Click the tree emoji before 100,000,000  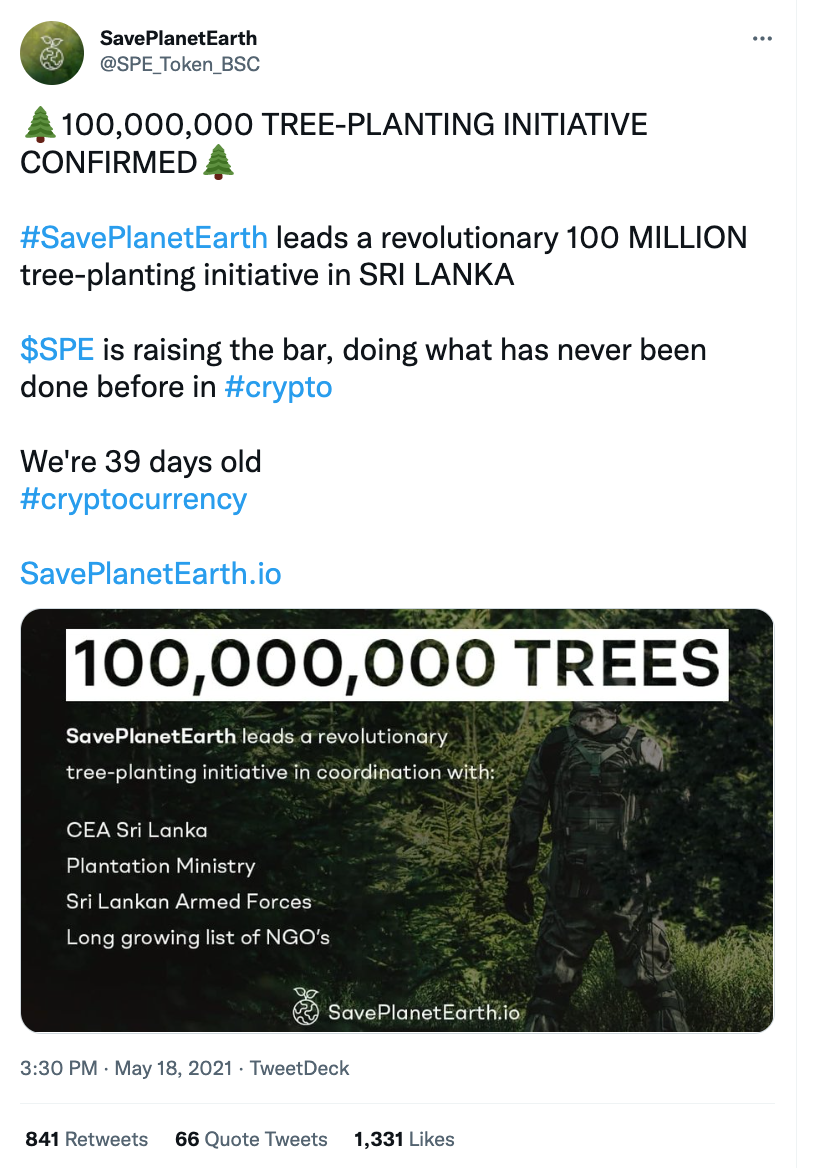39,127
